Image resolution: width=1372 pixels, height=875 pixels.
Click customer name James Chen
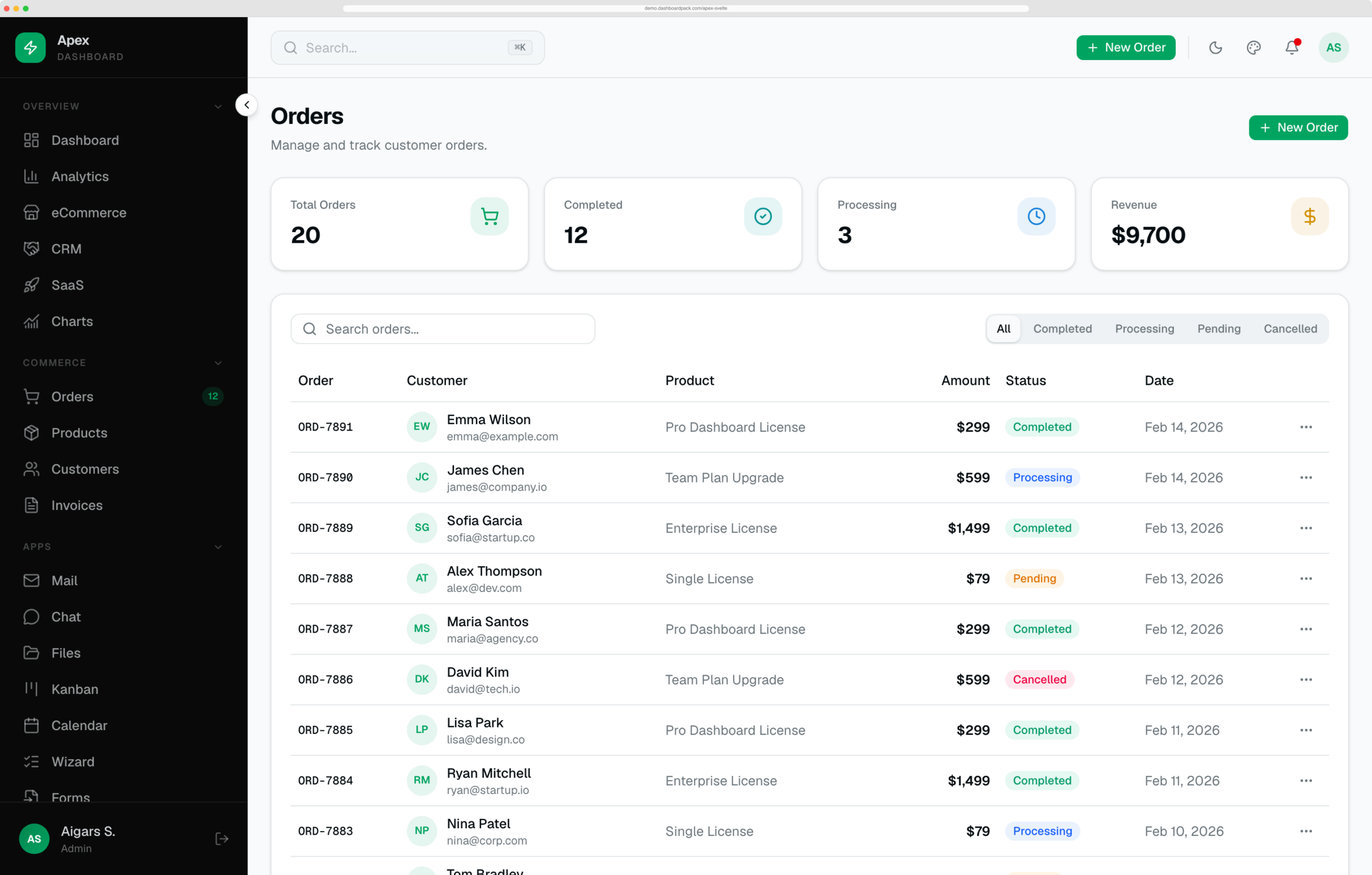coord(486,470)
